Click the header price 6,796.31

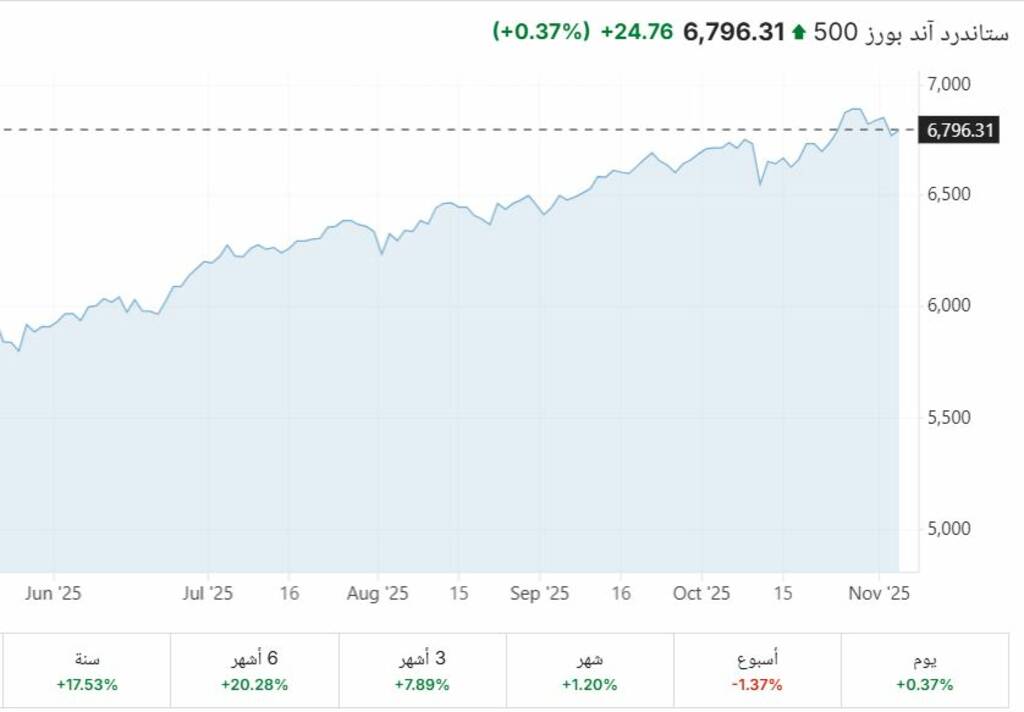coord(733,32)
